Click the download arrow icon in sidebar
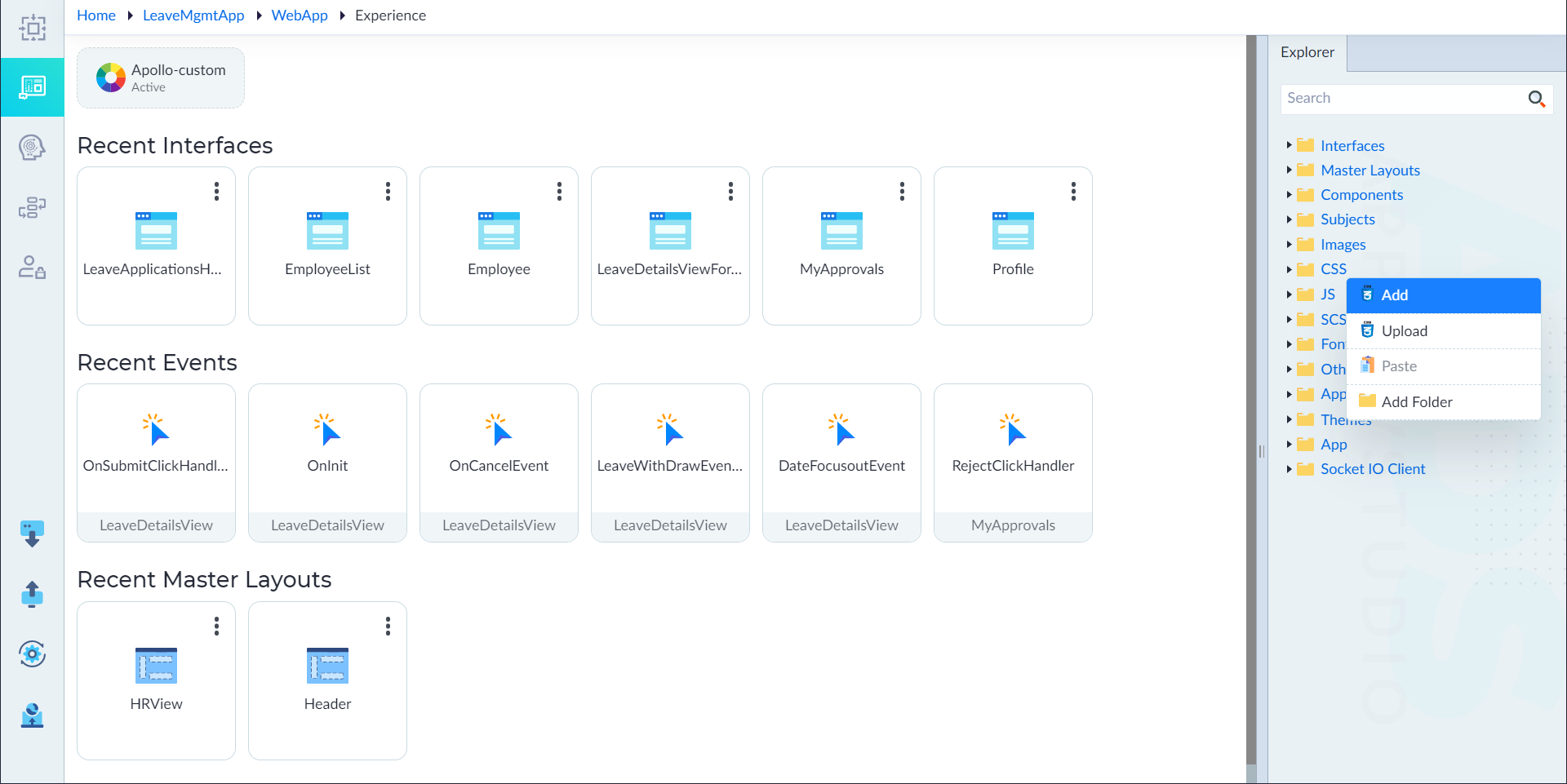The height and width of the screenshot is (784, 1567). point(32,534)
